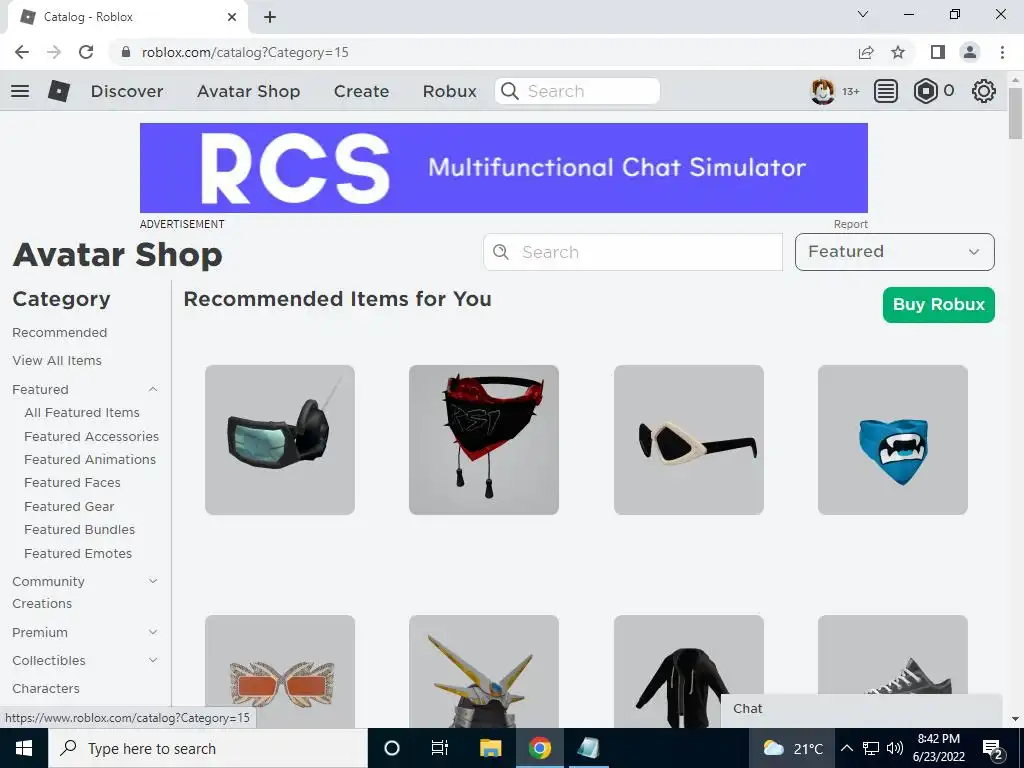Open the tab search chevron in title bar
Screen dimensions: 1024x768
863,14
